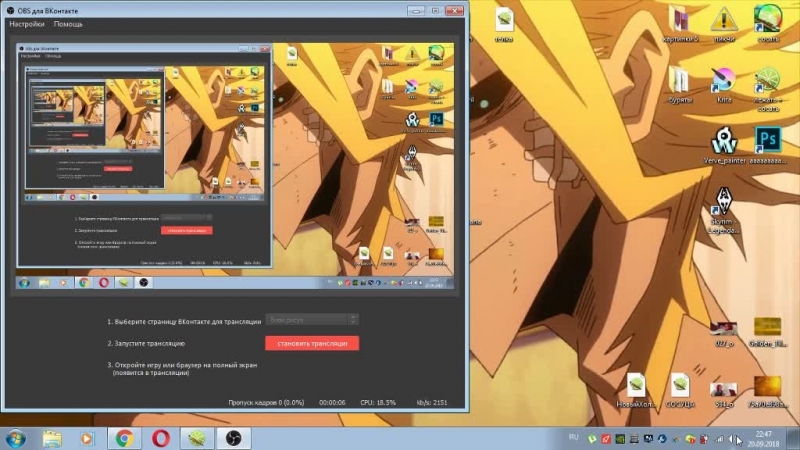Open the Krita desktop shortcut

click(724, 85)
